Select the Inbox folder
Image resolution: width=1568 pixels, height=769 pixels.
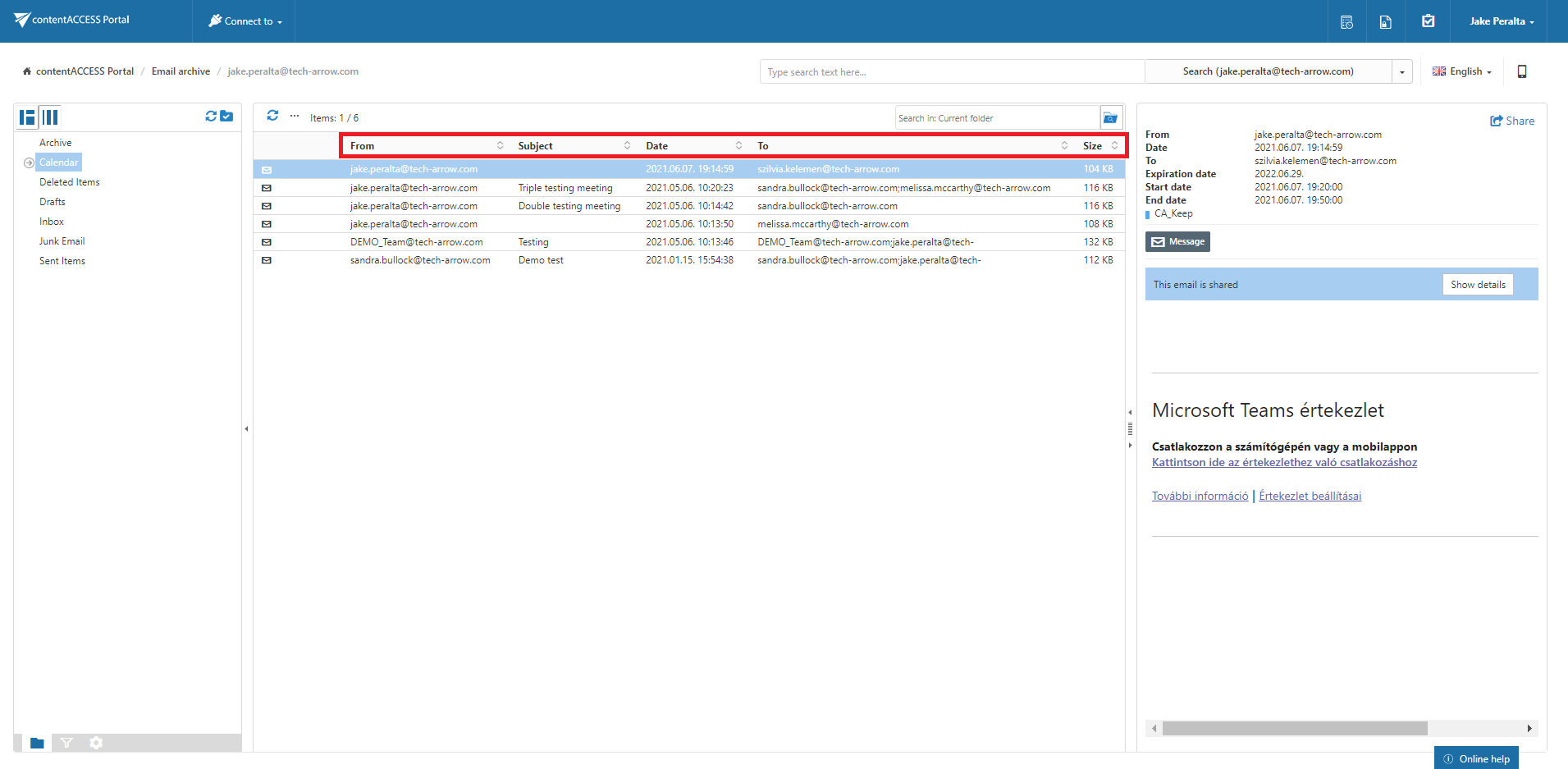(52, 222)
